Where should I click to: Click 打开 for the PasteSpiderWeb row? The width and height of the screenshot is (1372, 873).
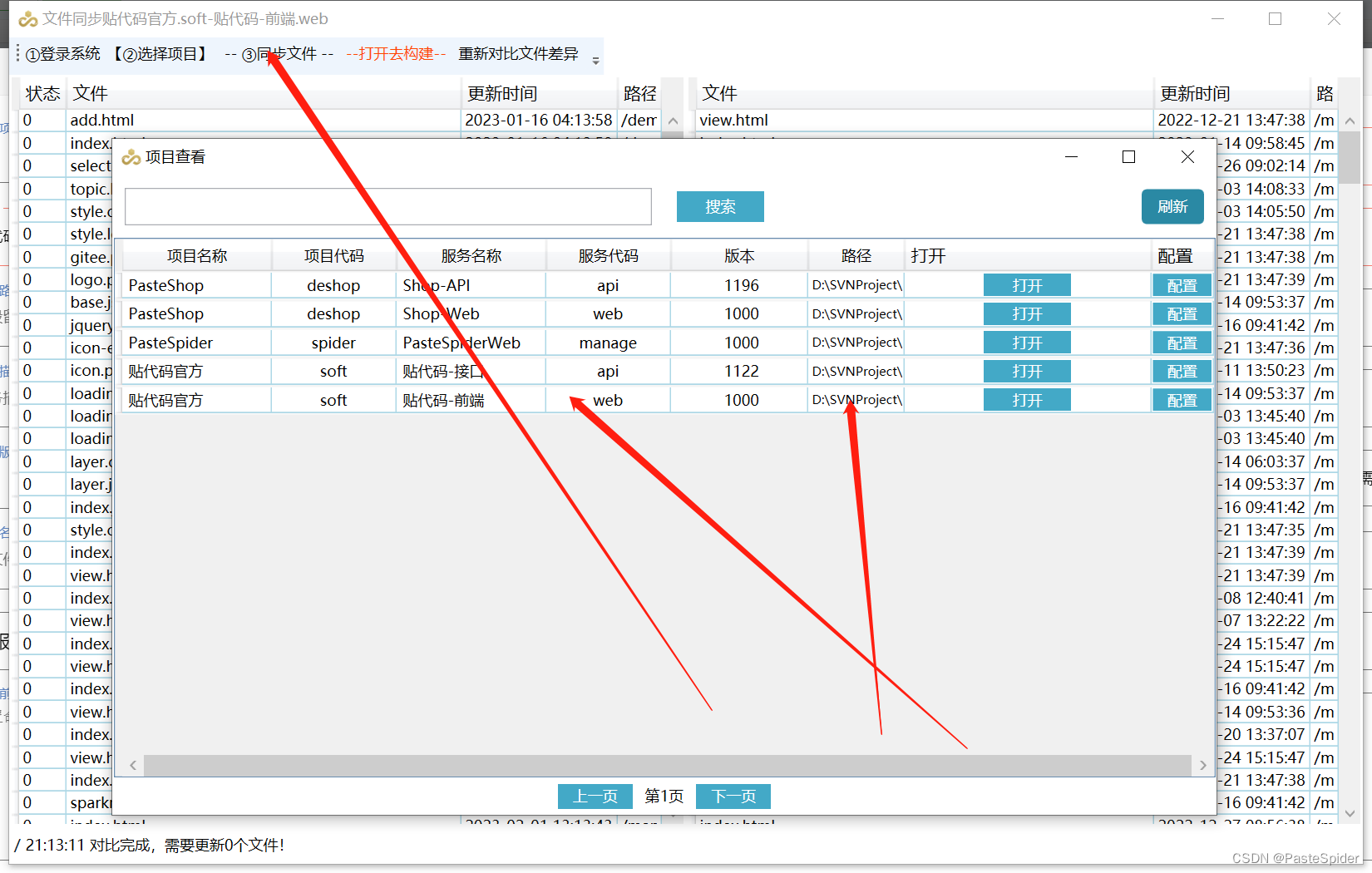1027,343
